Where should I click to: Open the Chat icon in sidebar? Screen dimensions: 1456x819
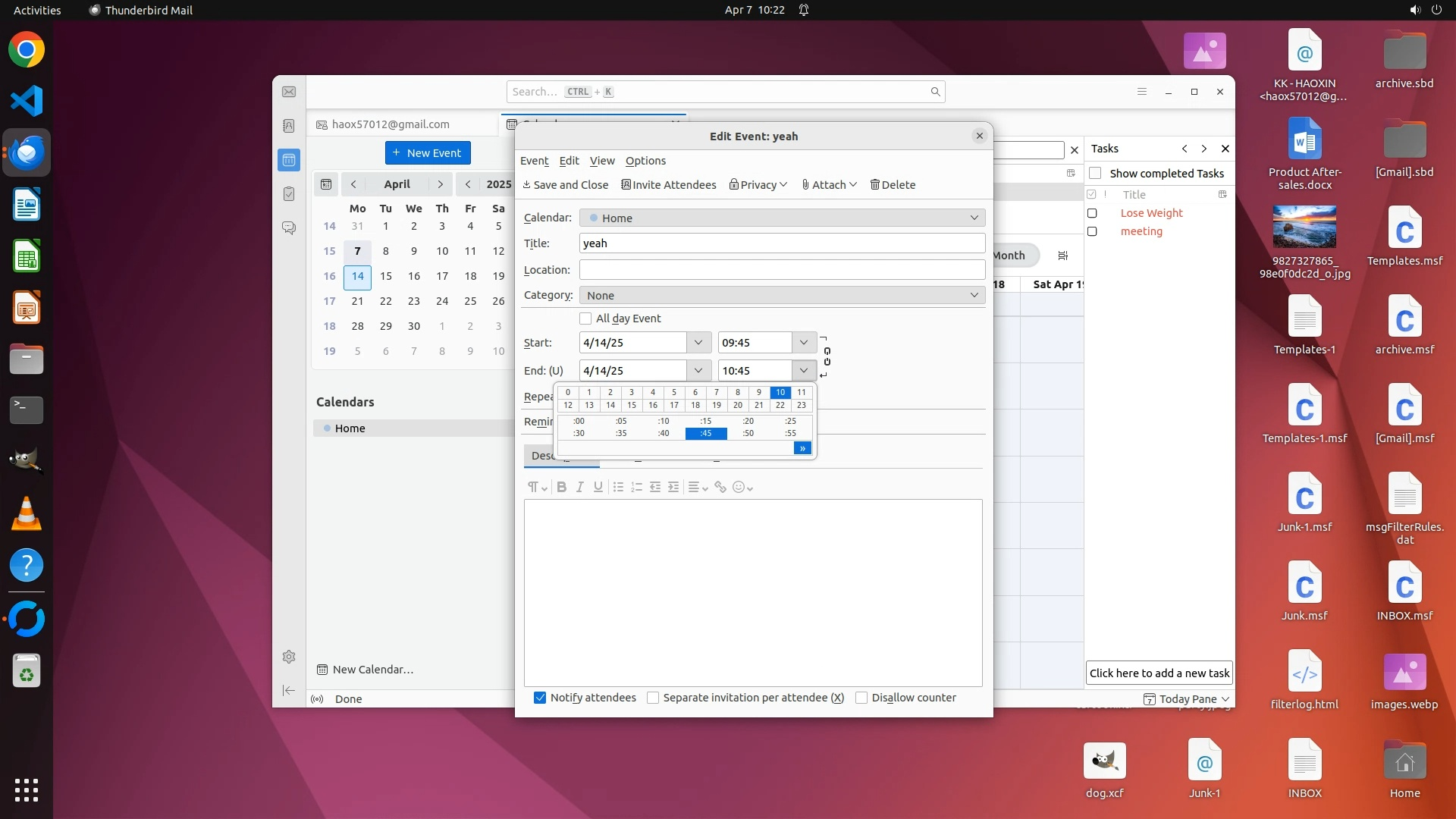289,227
